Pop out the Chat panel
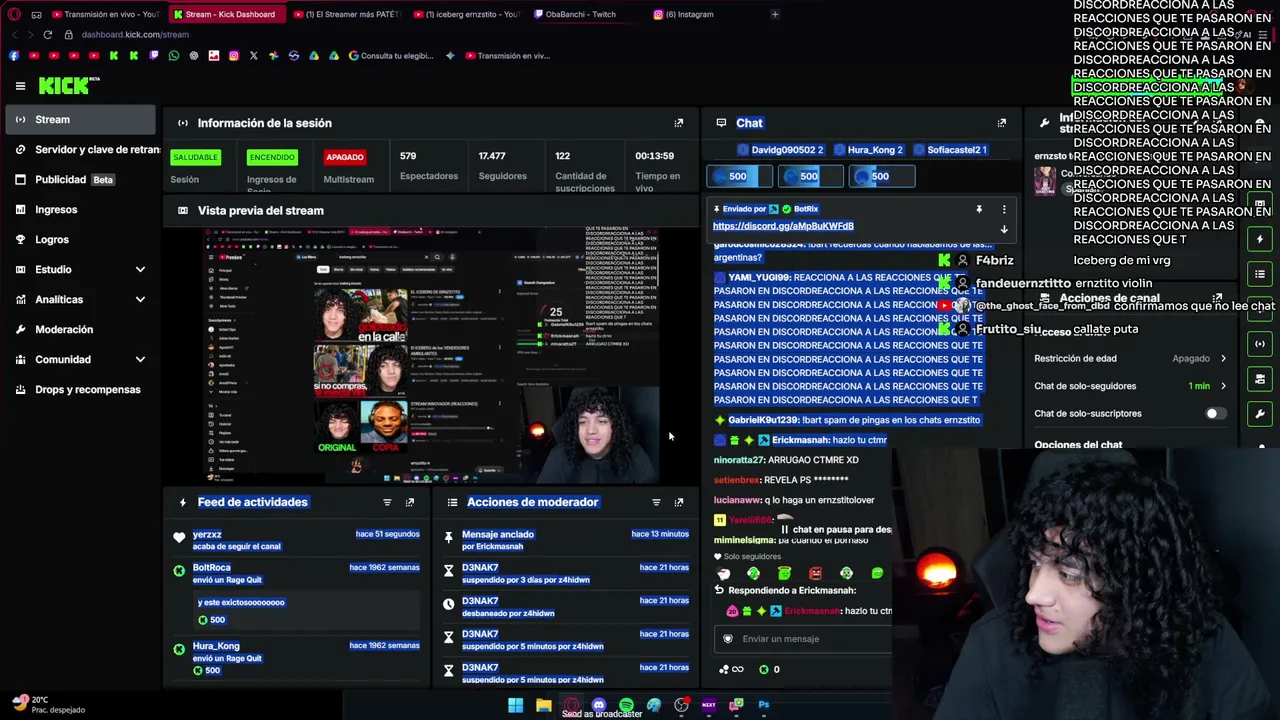1280x720 pixels. (1002, 123)
